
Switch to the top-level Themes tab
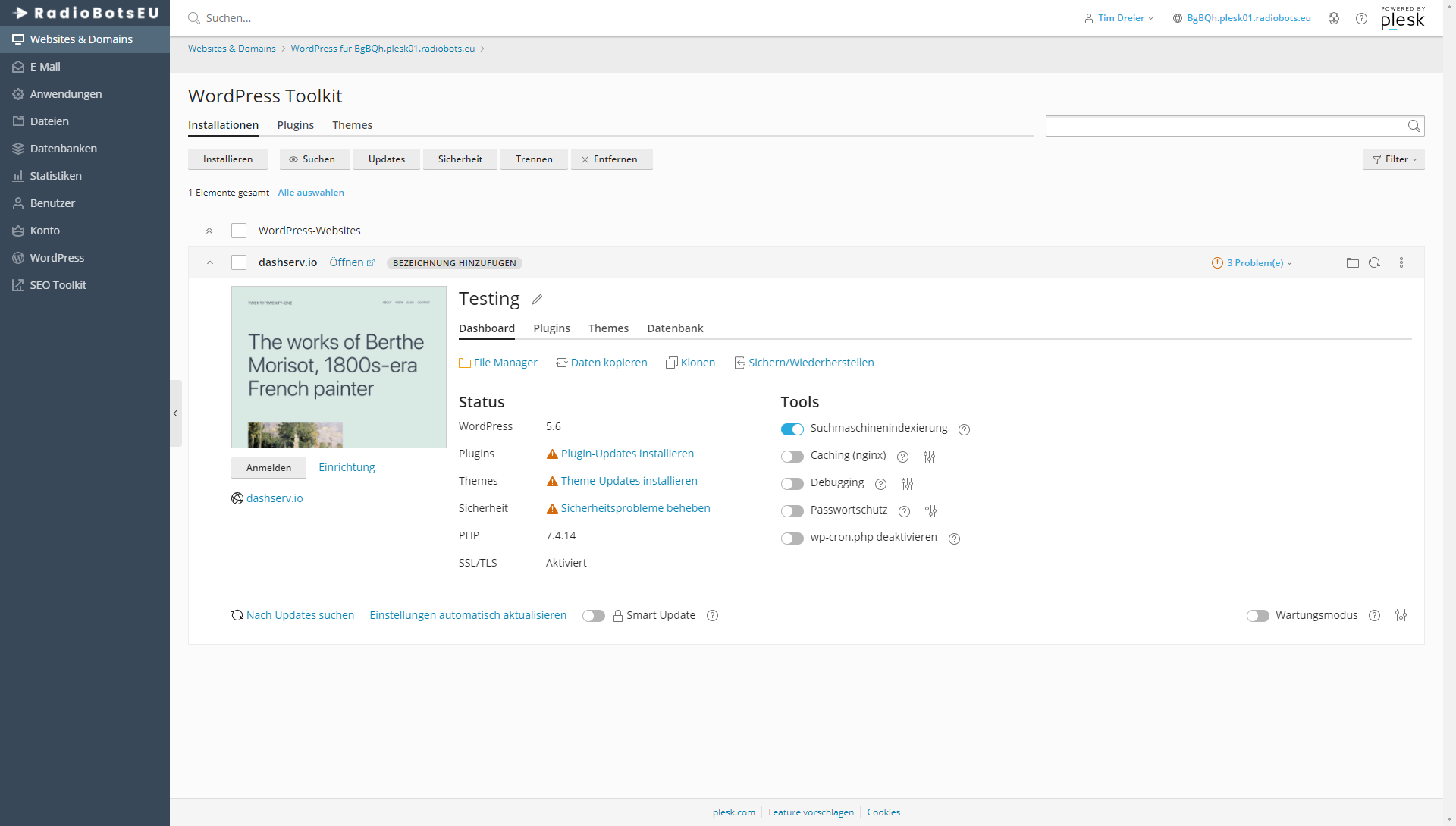click(x=352, y=125)
